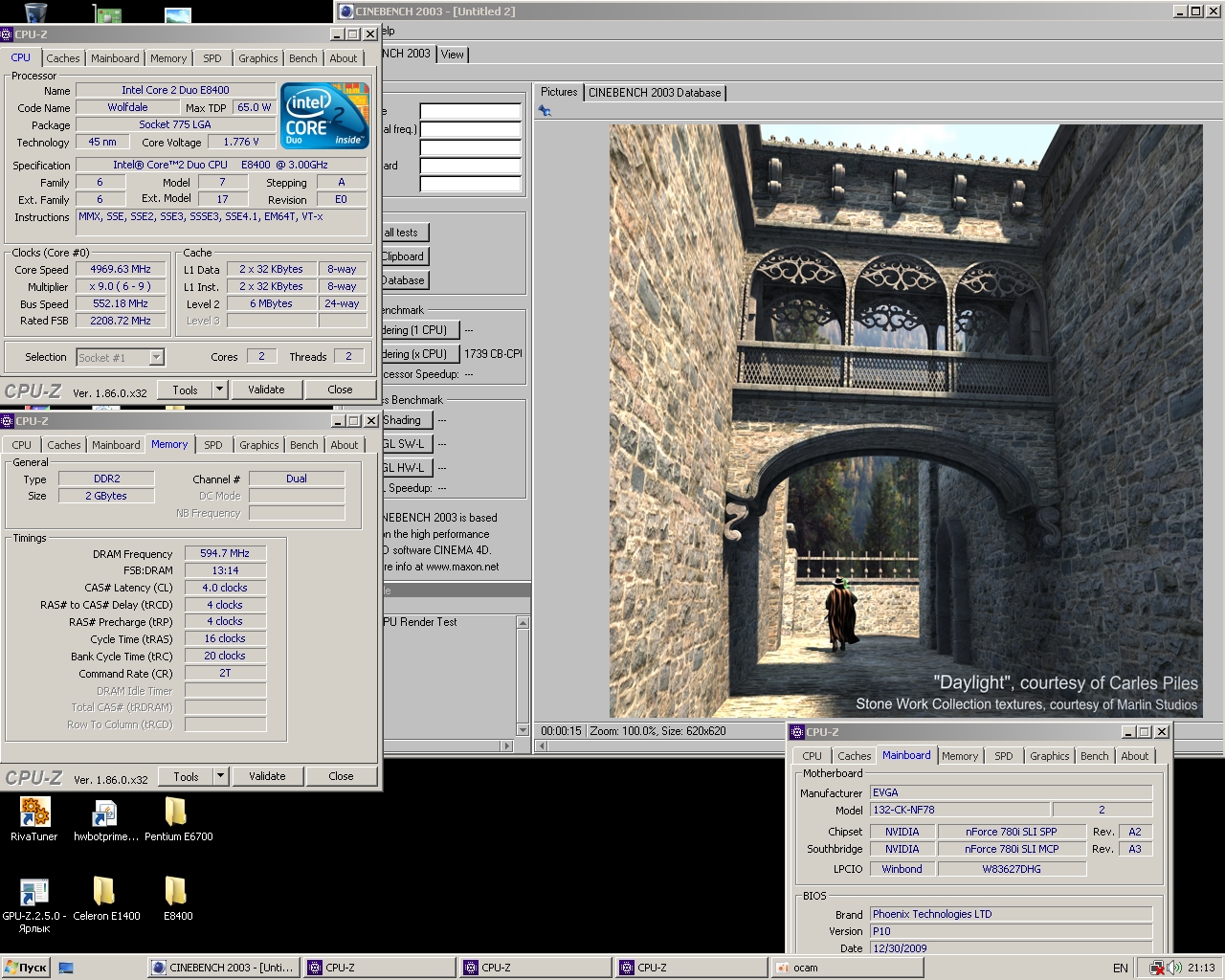Click the Intel Core 2 Duo logo

(325, 116)
